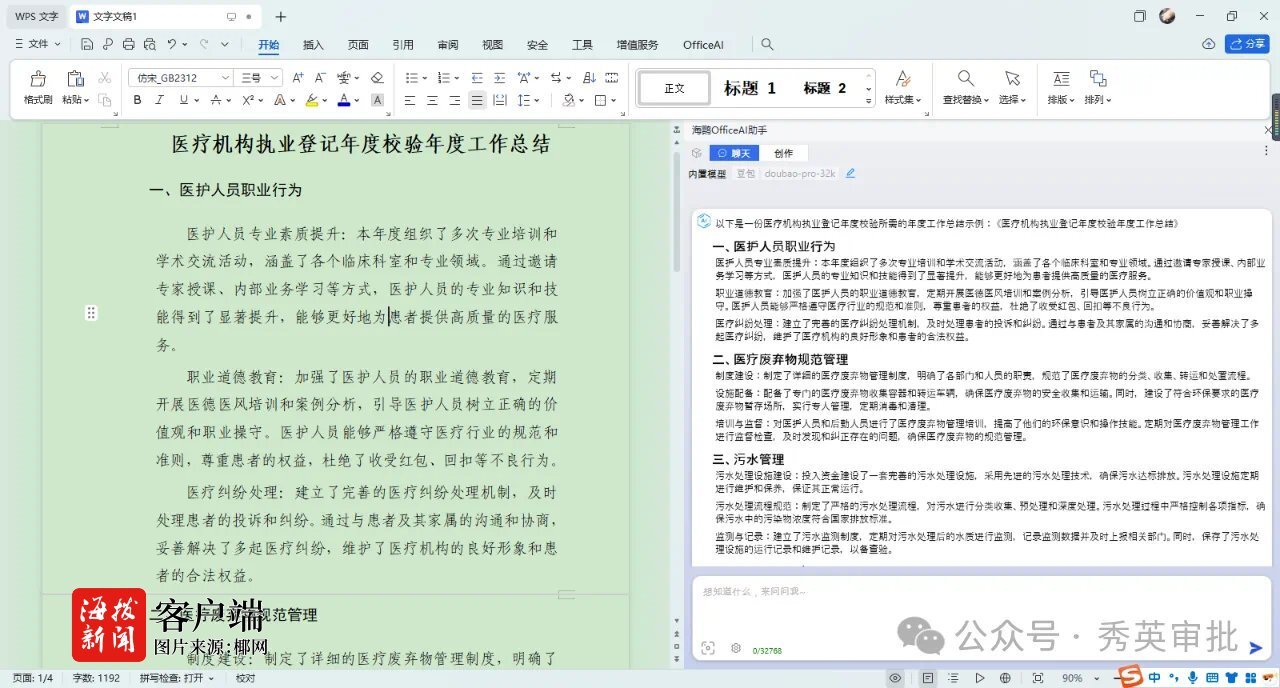Click the pencil icon beside doubao-pro-32k
This screenshot has width=1280, height=688.
(850, 173)
